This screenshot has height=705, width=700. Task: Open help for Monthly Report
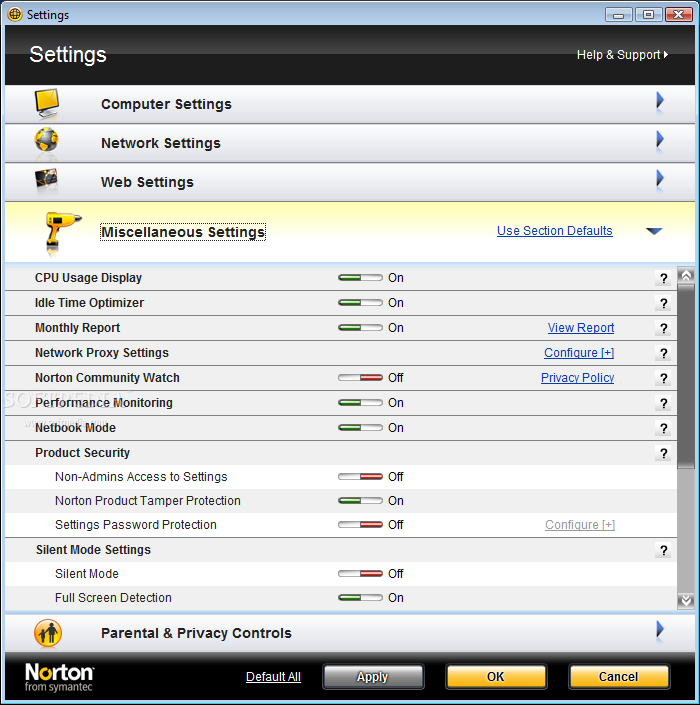coord(663,328)
